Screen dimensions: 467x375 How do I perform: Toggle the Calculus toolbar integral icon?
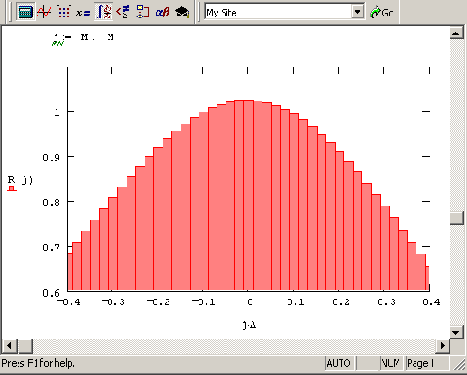[103, 12]
